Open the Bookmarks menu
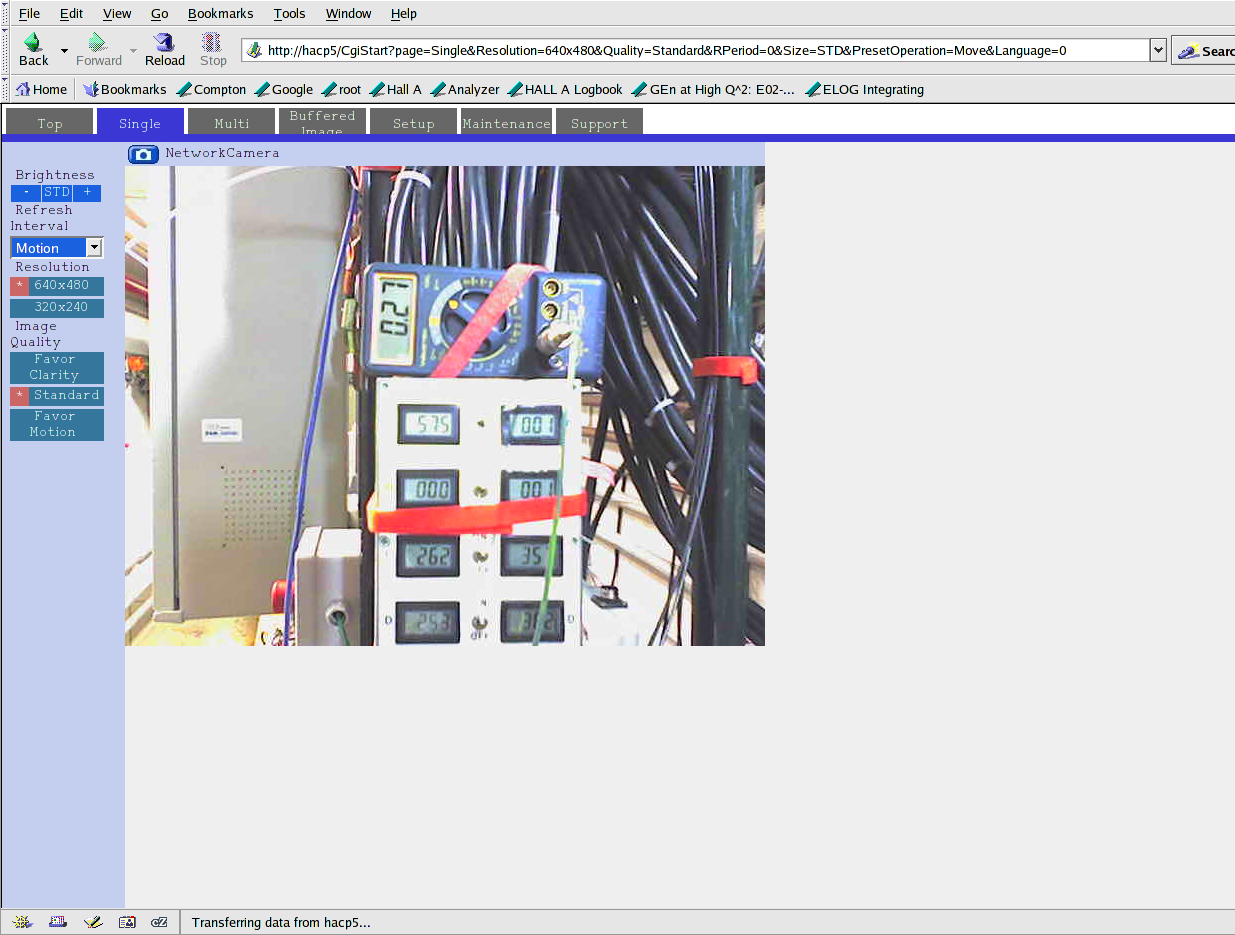The image size is (1235, 935). 221,13
